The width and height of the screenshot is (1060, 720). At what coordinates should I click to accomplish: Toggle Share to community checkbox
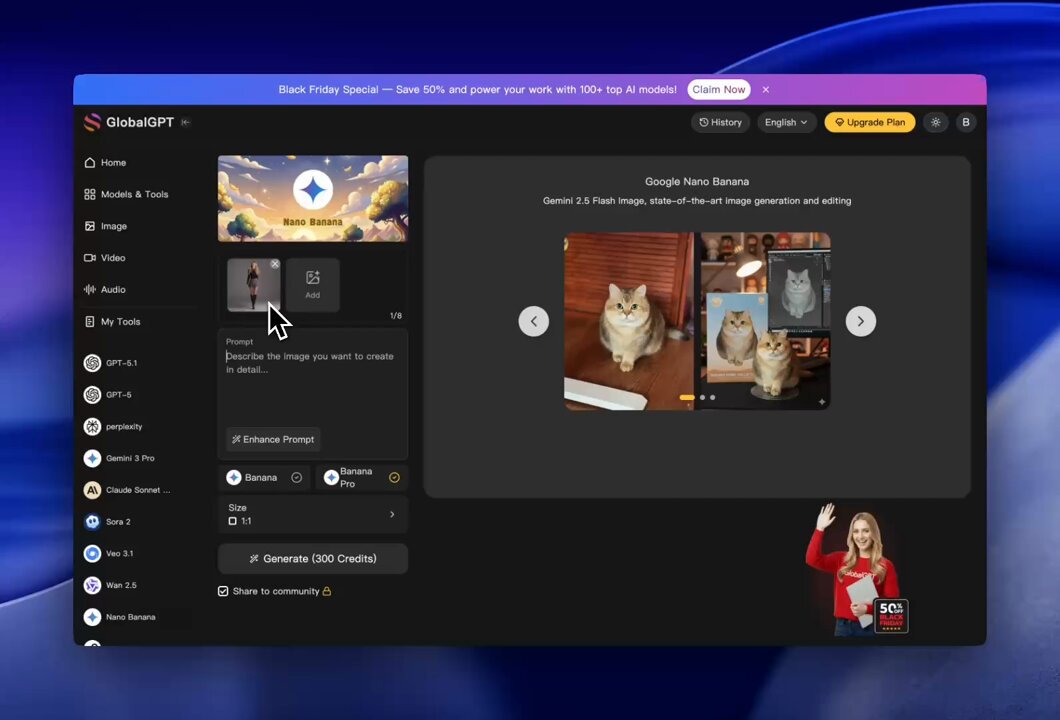223,592
